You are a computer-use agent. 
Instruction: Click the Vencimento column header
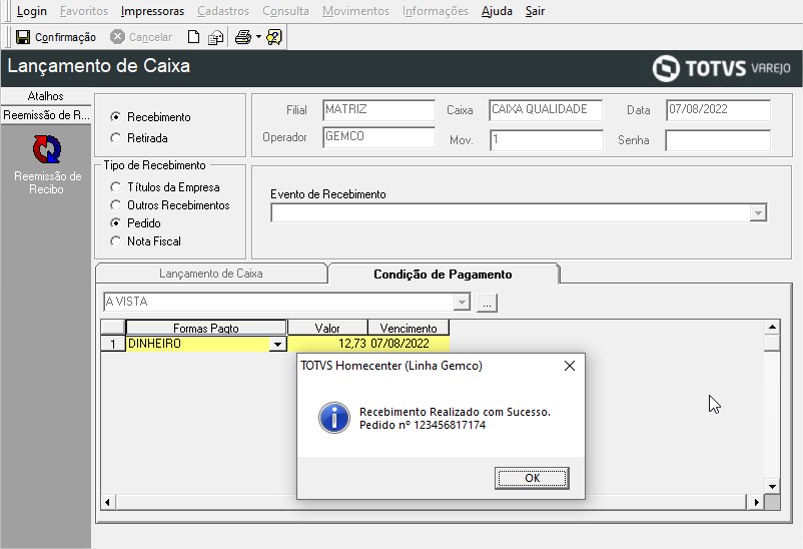408,328
